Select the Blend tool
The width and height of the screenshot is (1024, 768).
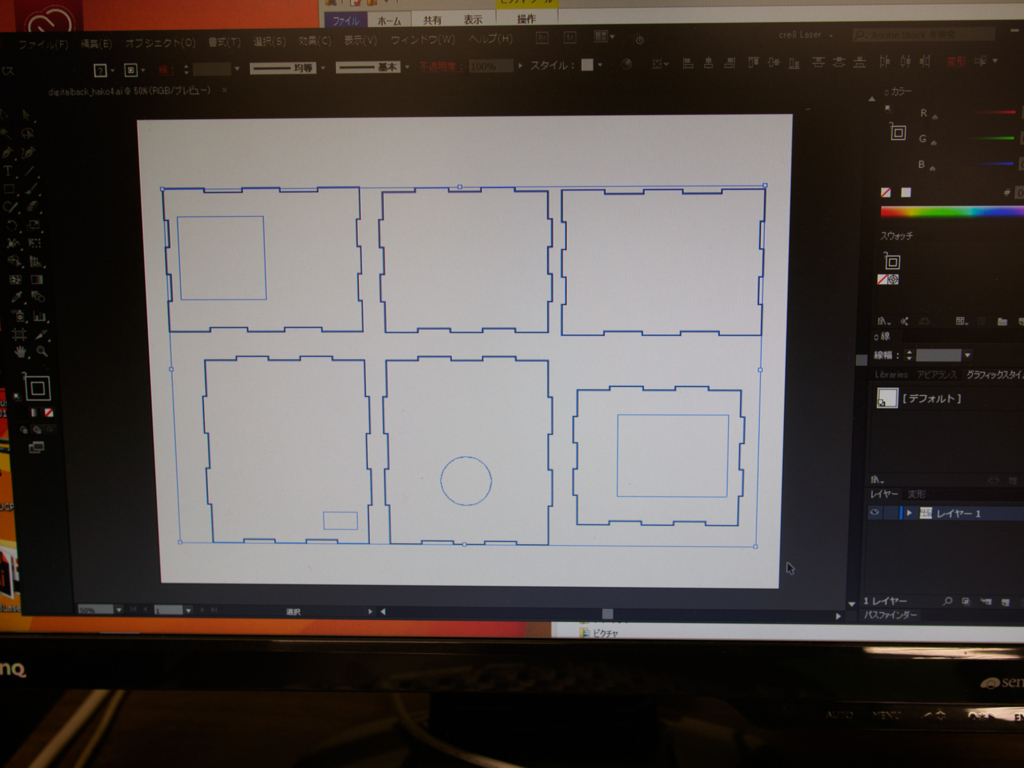38,298
